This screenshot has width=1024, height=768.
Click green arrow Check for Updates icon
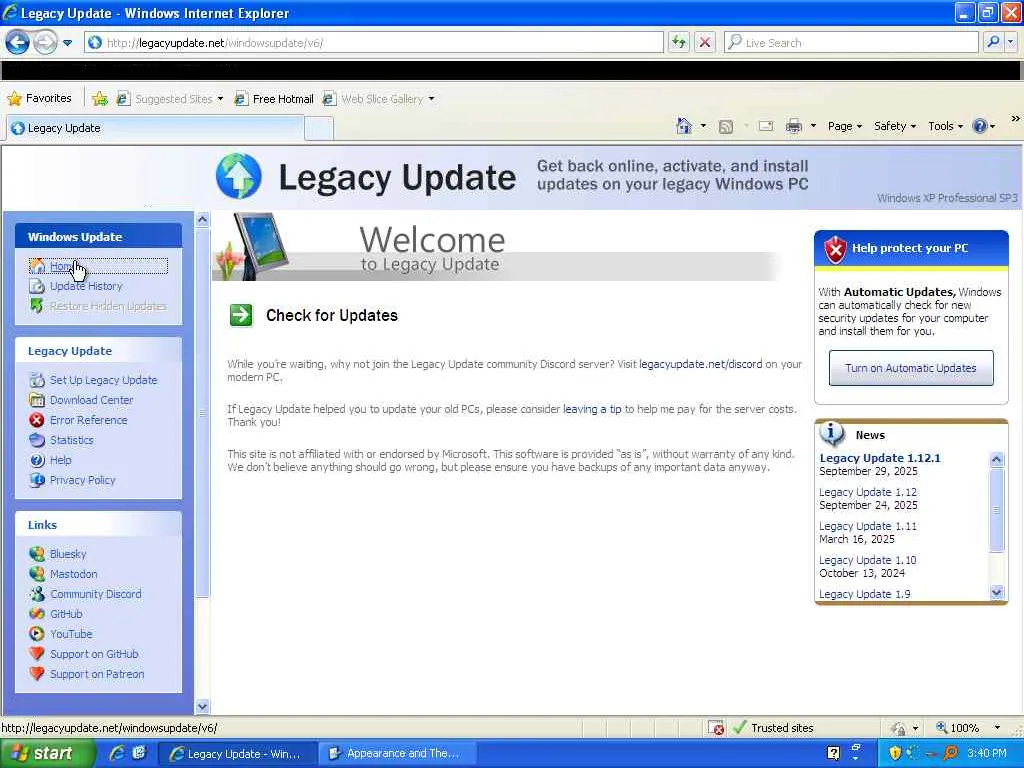tap(241, 315)
